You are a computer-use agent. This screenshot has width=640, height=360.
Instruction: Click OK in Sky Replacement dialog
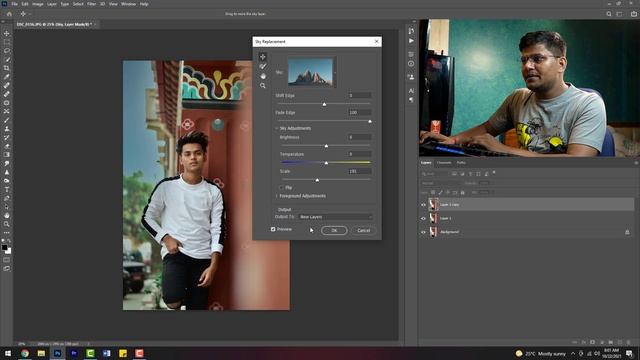[x=334, y=230]
